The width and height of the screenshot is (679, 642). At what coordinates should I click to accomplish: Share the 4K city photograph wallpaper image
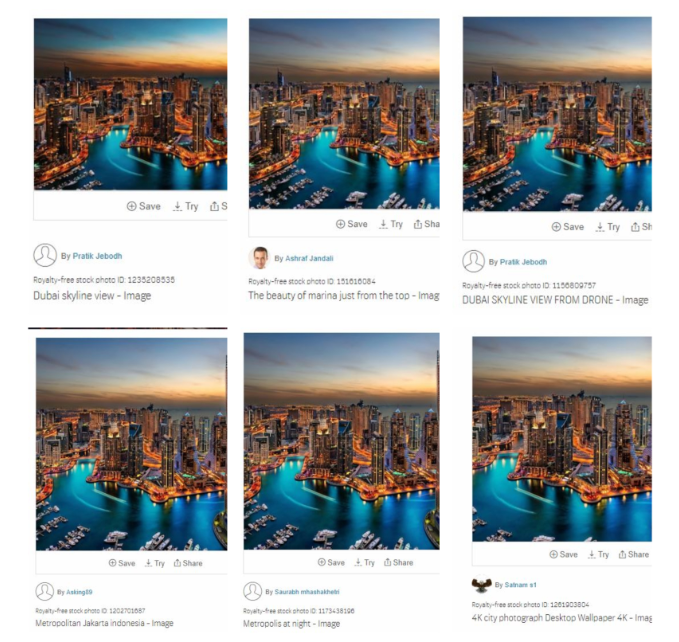(x=634, y=554)
